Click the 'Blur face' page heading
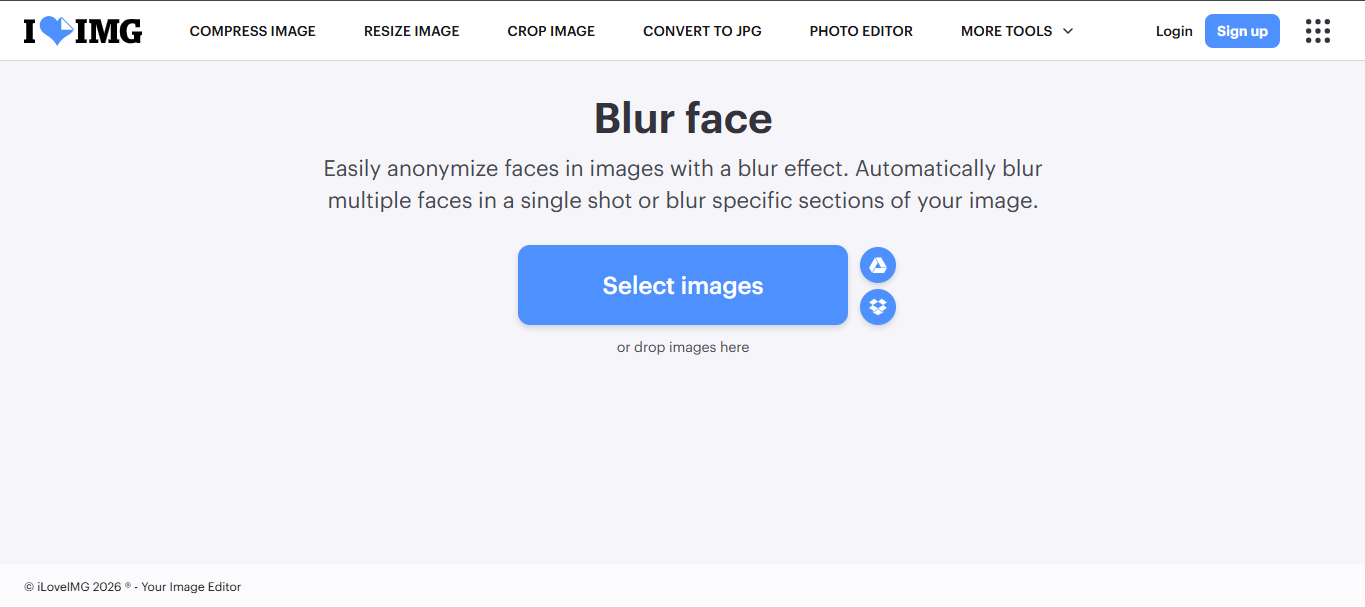This screenshot has height=607, width=1365. (683, 118)
